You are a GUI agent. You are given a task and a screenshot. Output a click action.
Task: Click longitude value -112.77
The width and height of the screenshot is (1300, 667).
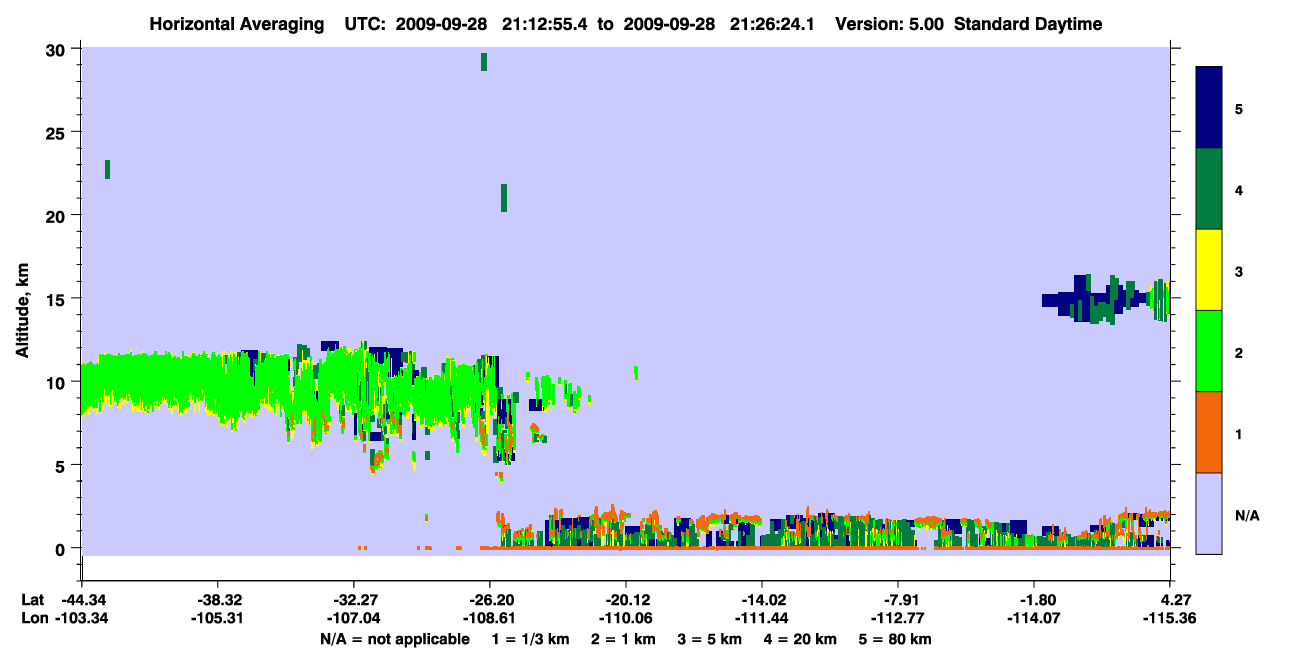pos(897,618)
